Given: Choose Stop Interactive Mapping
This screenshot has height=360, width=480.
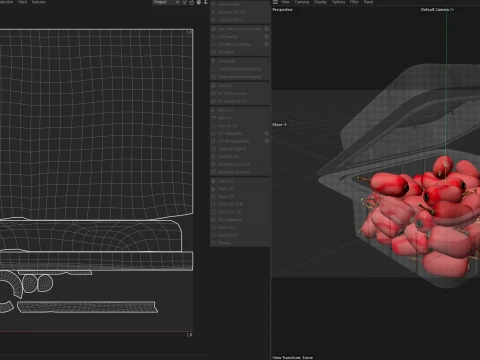Looking at the screenshot, I should point(240,77).
